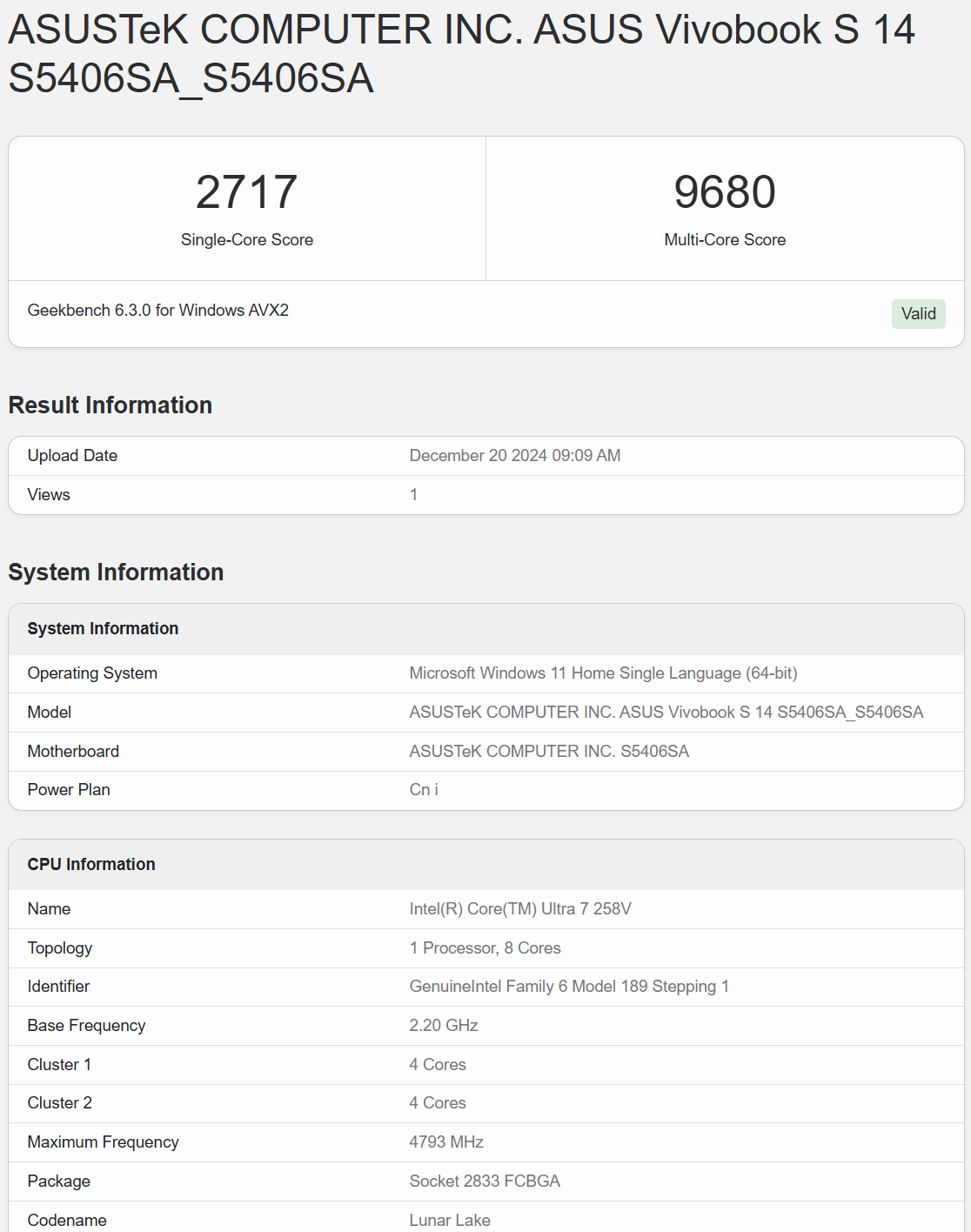Click the large System Information section heading
The width and height of the screenshot is (971, 1232).
(x=116, y=572)
